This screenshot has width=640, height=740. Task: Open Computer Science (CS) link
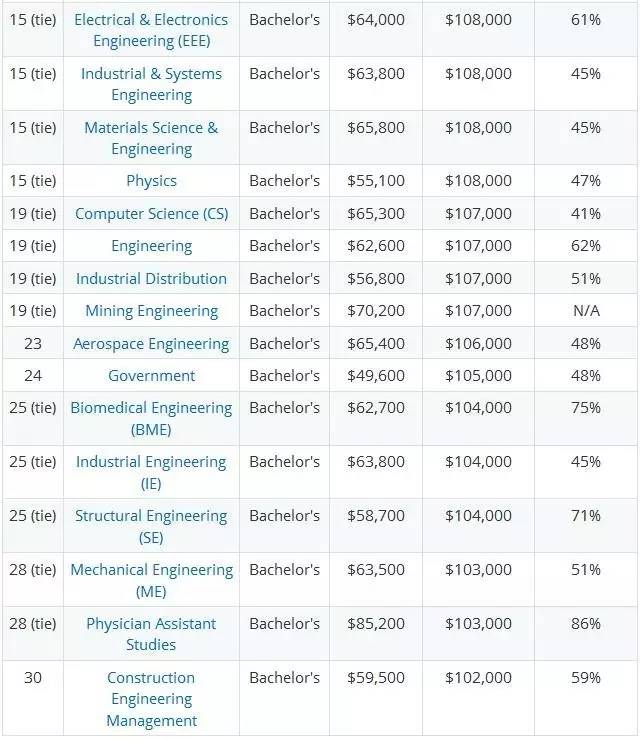pos(151,214)
